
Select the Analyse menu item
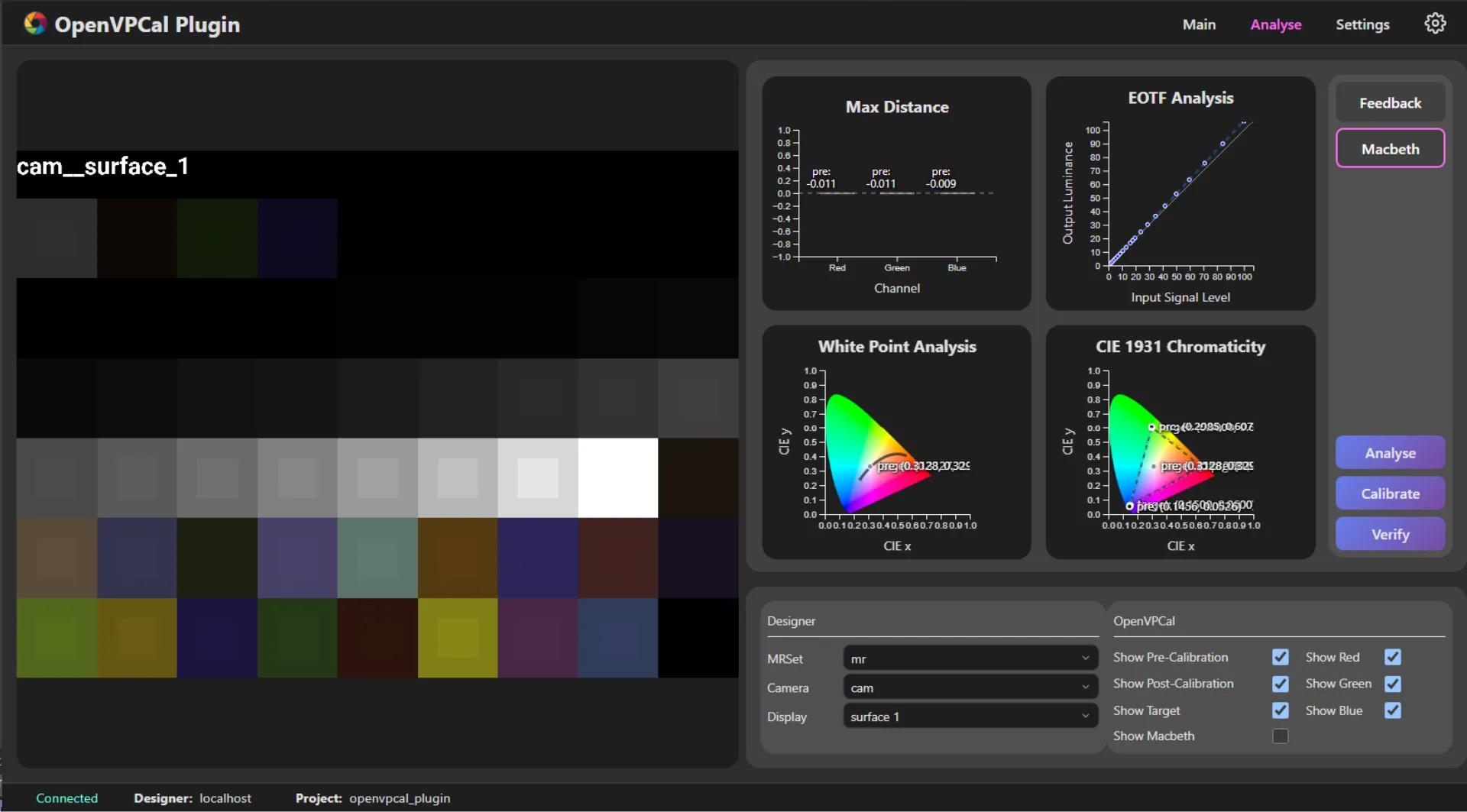point(1275,24)
